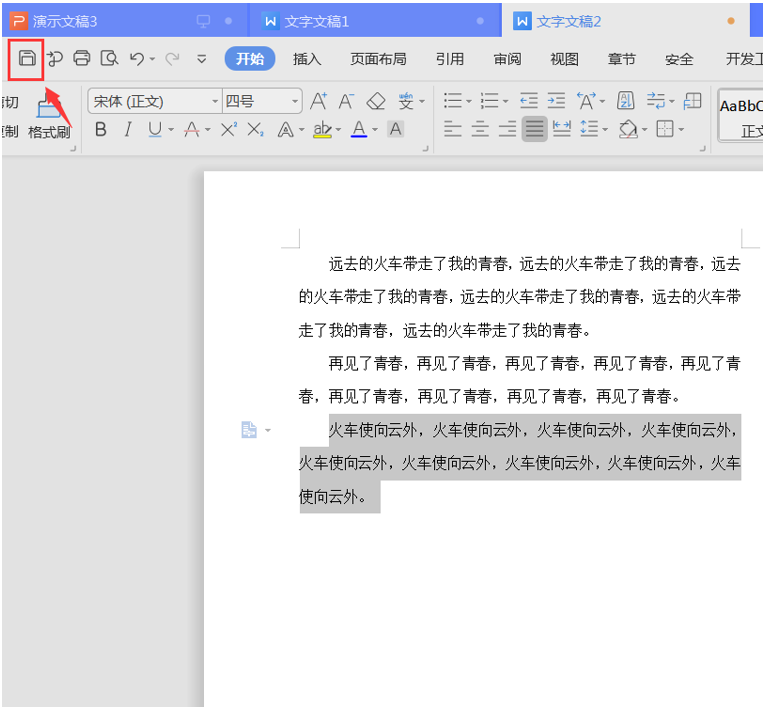Increase font size with A+ icon
The width and height of the screenshot is (765, 707).
[319, 101]
